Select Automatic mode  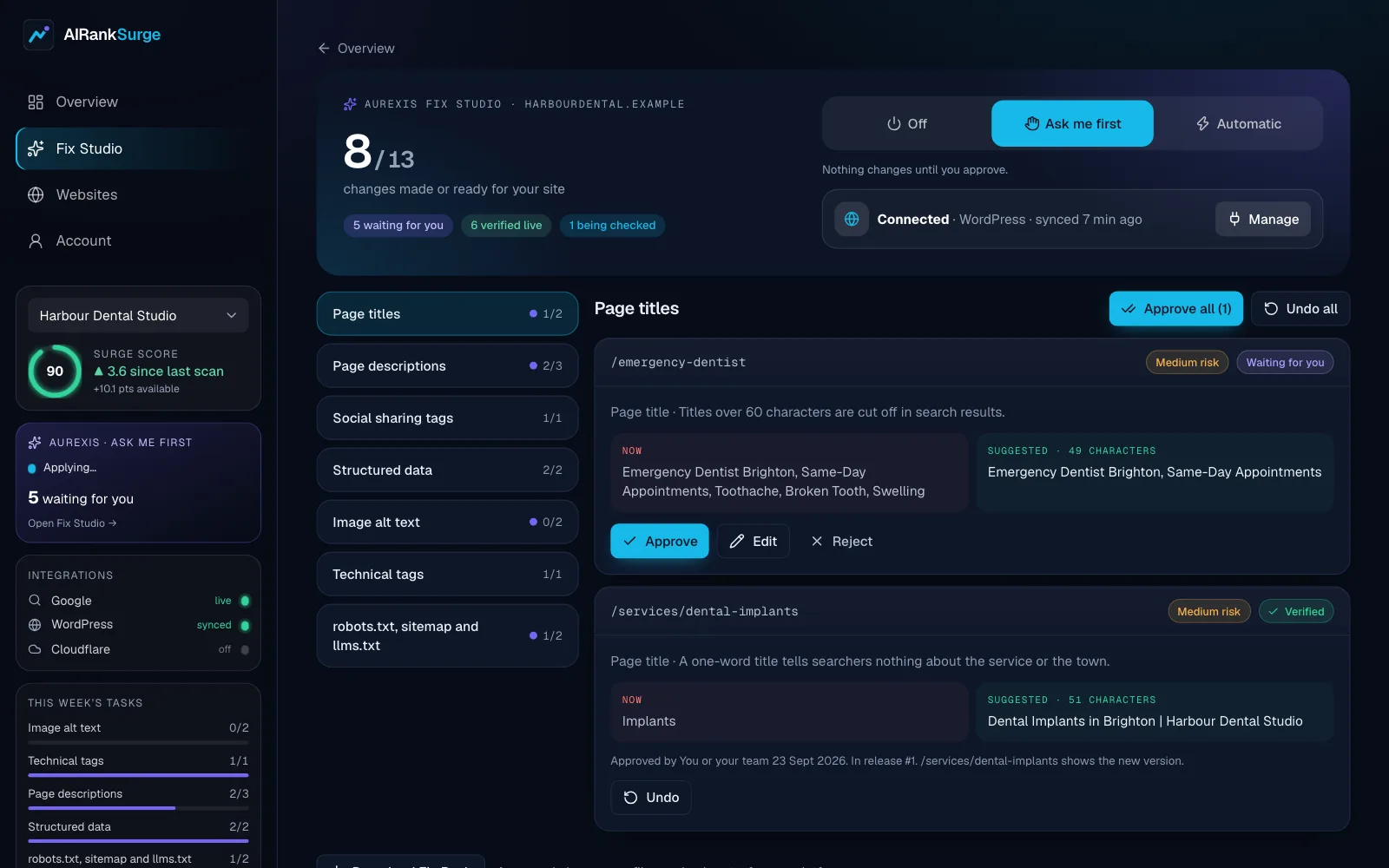coord(1238,124)
